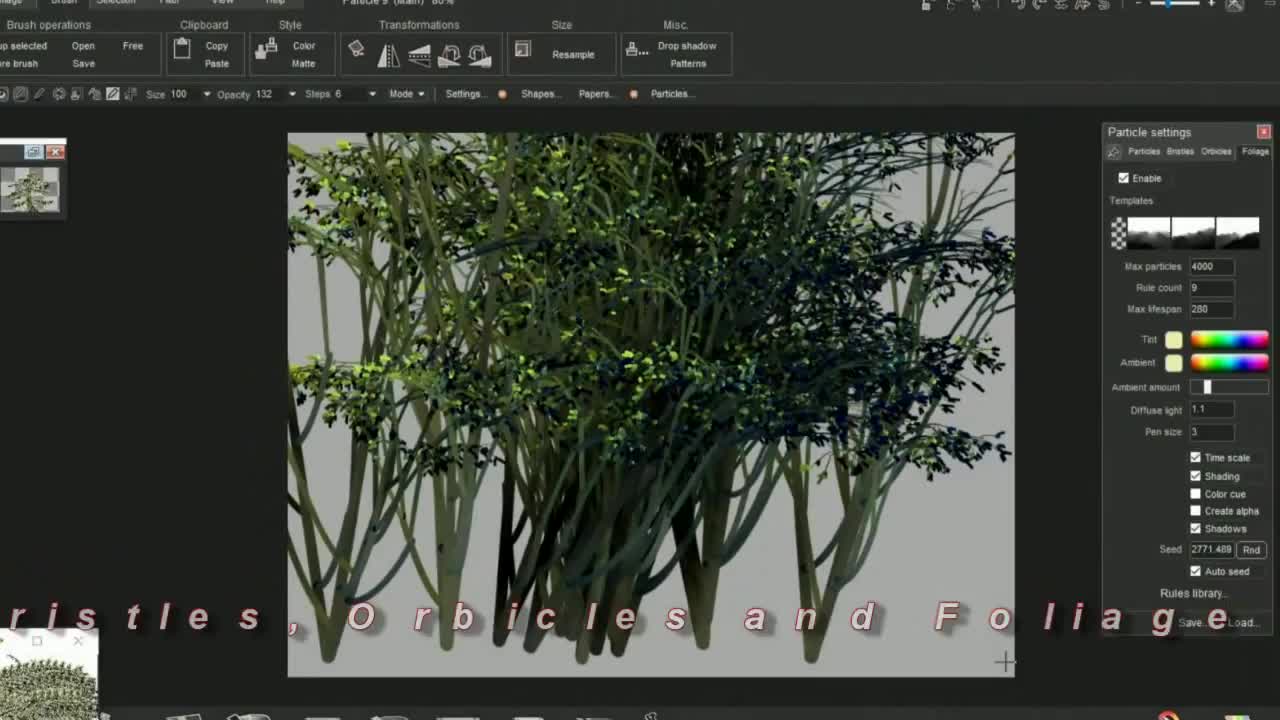Select the first transformation icon
Screen dimensions: 1280x720
[357, 50]
